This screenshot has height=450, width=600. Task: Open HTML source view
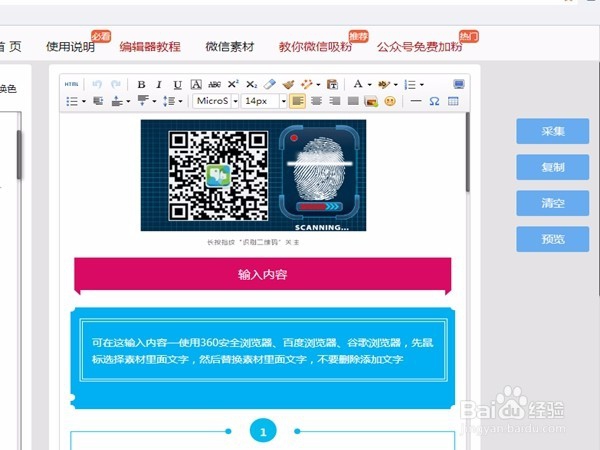click(71, 84)
